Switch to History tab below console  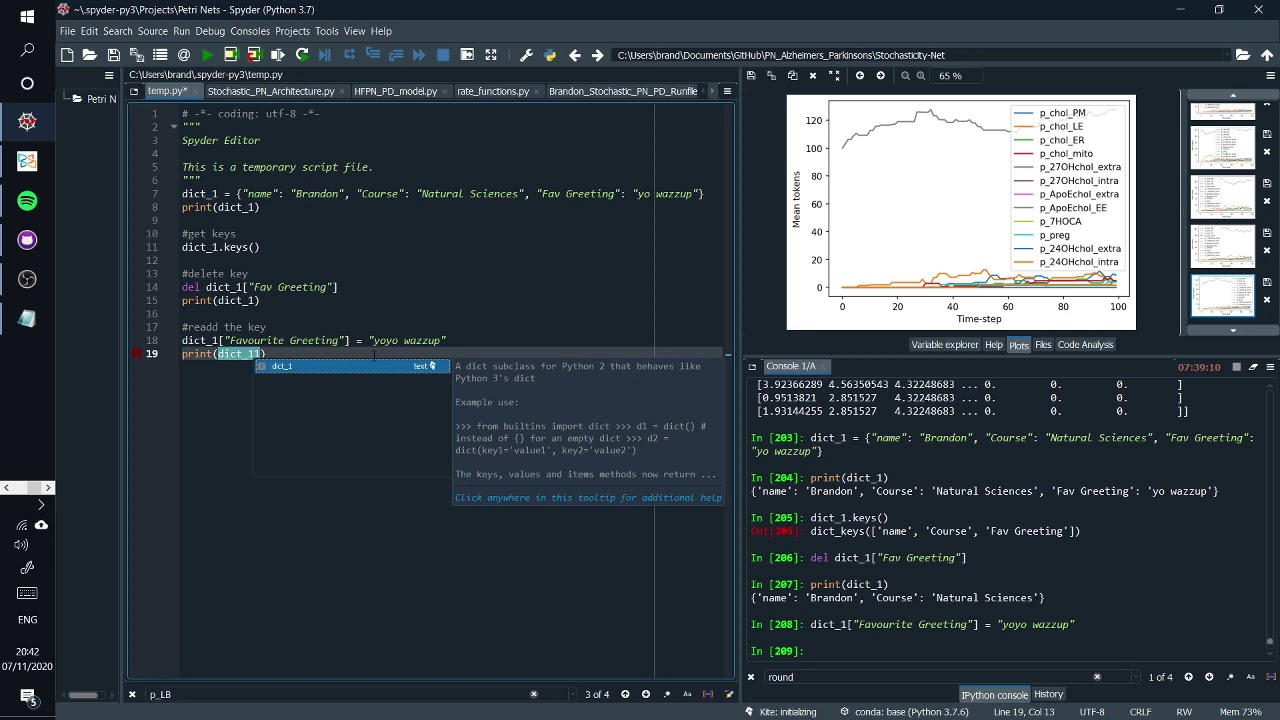point(1048,695)
